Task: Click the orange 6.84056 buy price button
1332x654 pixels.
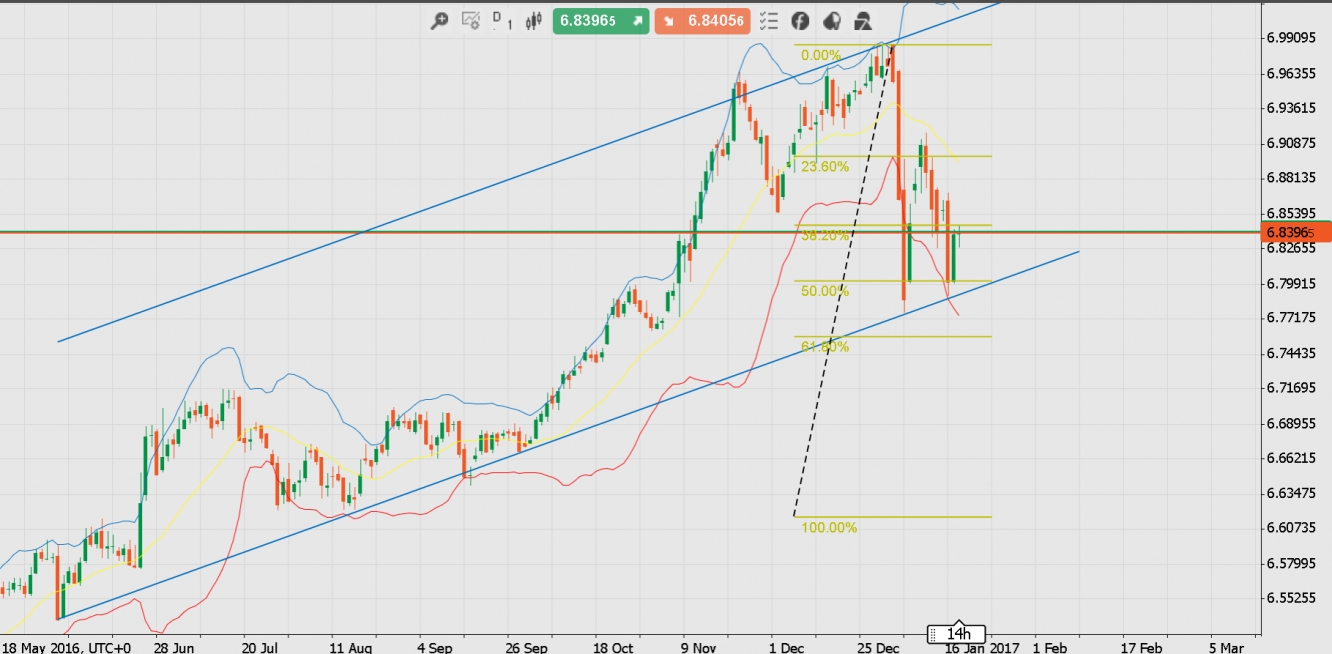Action: pyautogui.click(x=702, y=20)
